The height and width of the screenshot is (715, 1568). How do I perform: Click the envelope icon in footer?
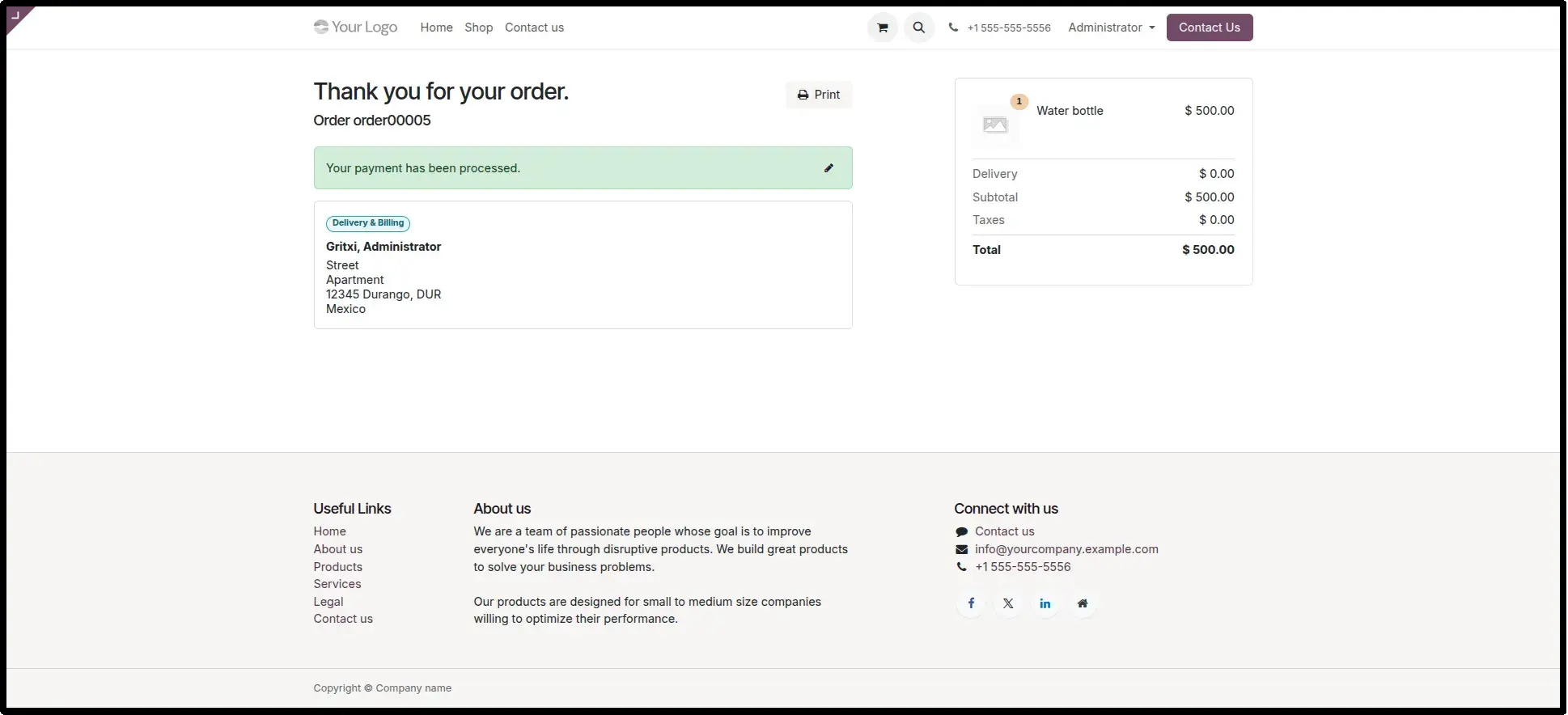click(961, 549)
